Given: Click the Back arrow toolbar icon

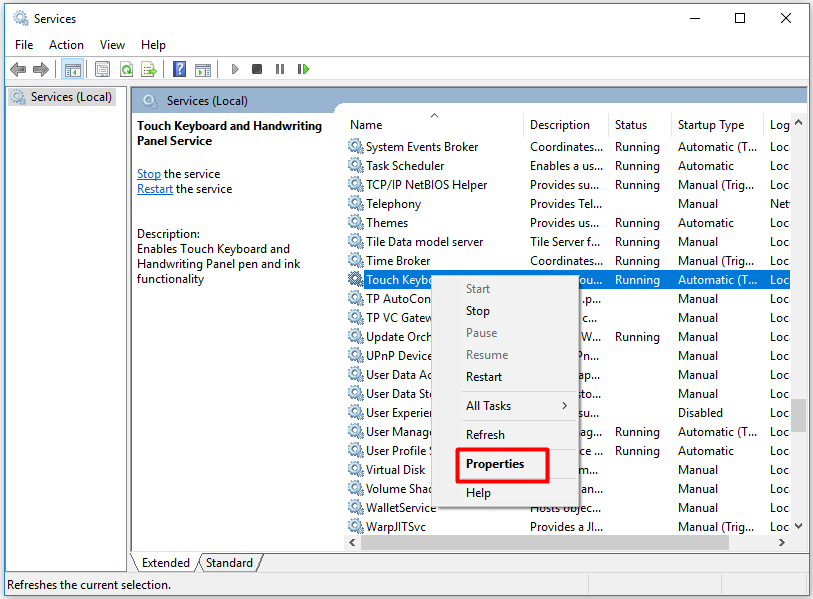Looking at the screenshot, I should [18, 69].
